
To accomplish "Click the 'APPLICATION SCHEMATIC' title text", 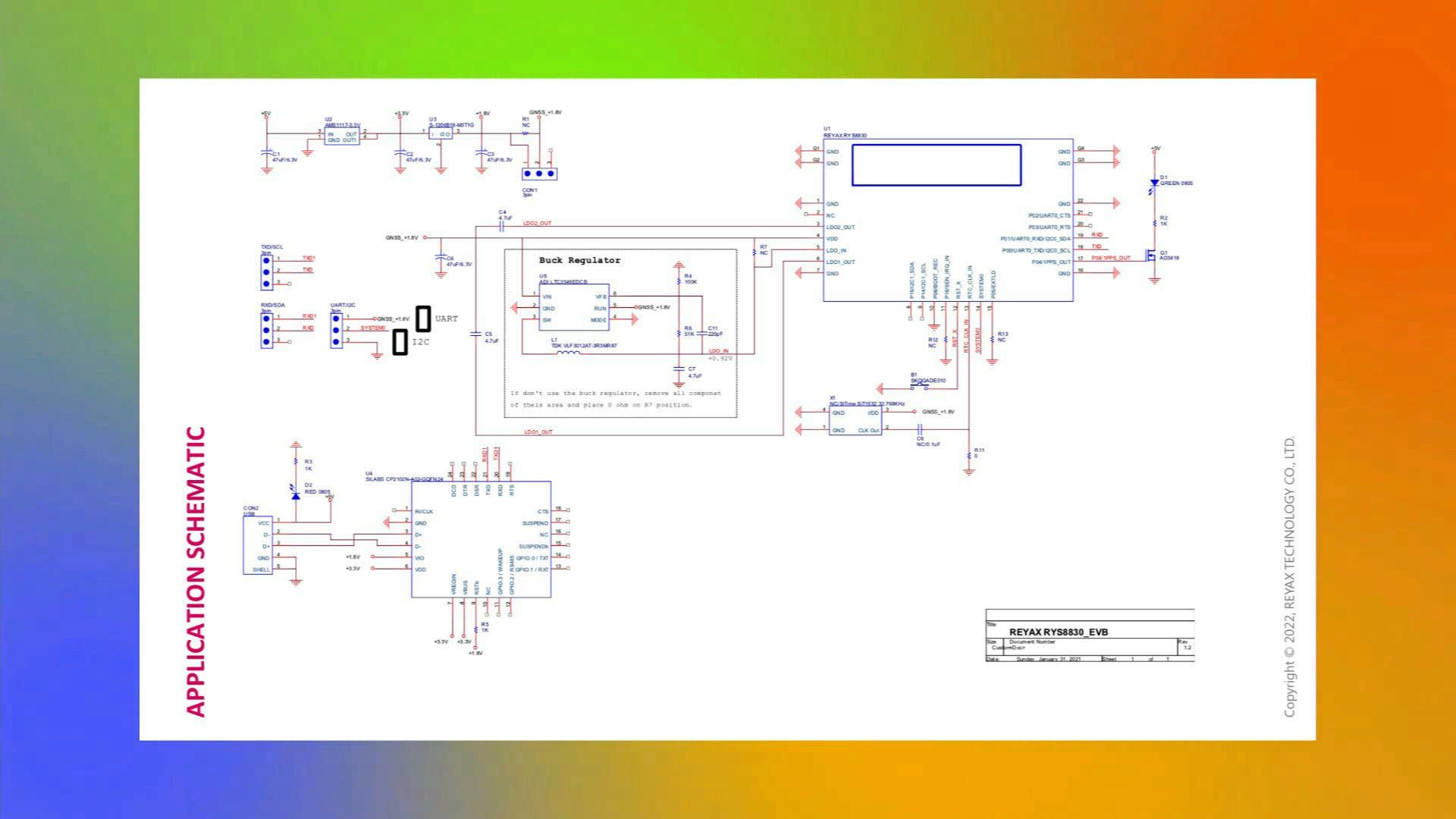I will click(x=196, y=572).
